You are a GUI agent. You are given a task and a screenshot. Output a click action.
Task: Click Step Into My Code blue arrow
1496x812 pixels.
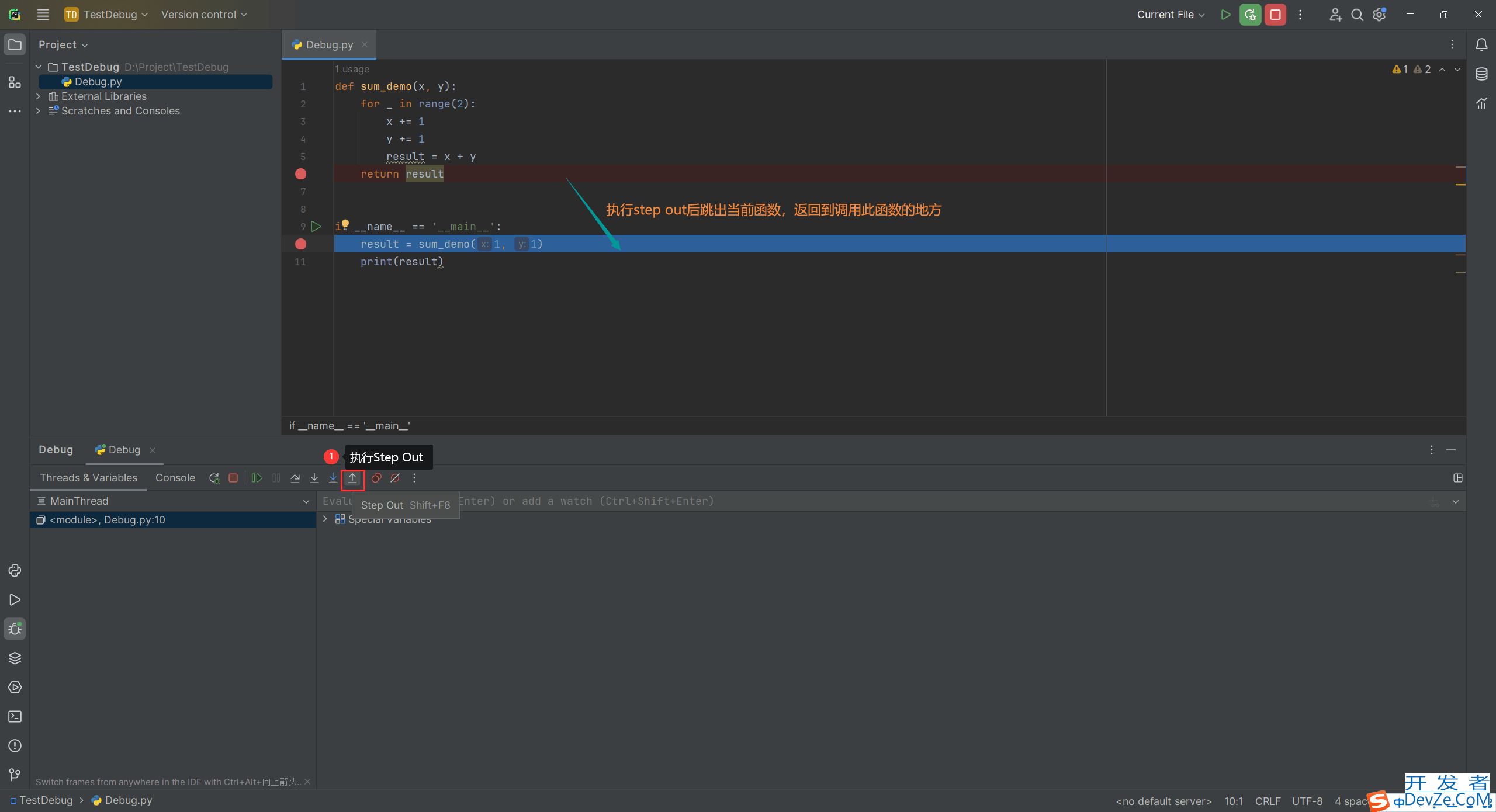click(333, 478)
